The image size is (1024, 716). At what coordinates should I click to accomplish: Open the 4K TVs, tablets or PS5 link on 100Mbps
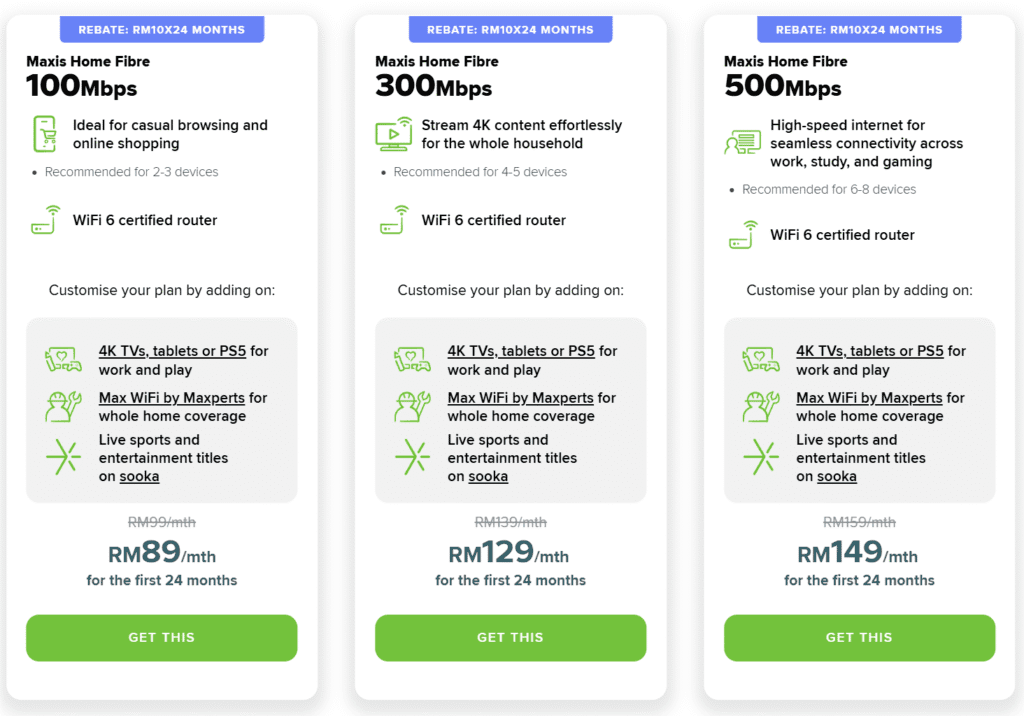tap(174, 351)
